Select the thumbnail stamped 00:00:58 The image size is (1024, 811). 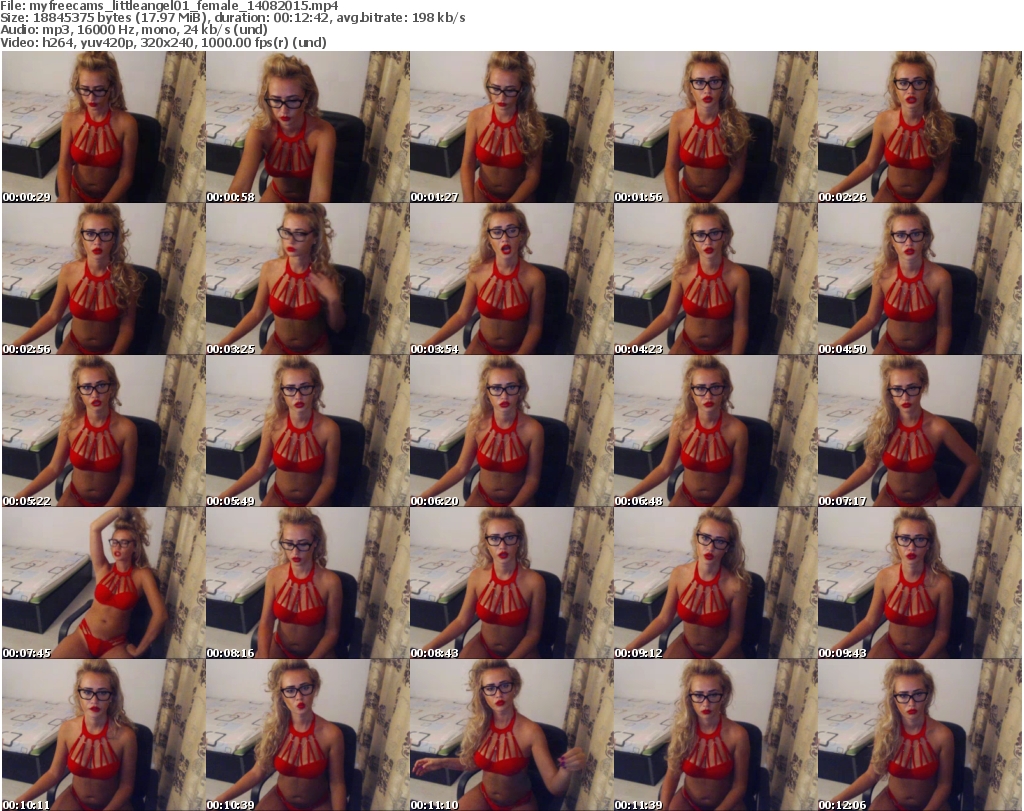point(308,127)
